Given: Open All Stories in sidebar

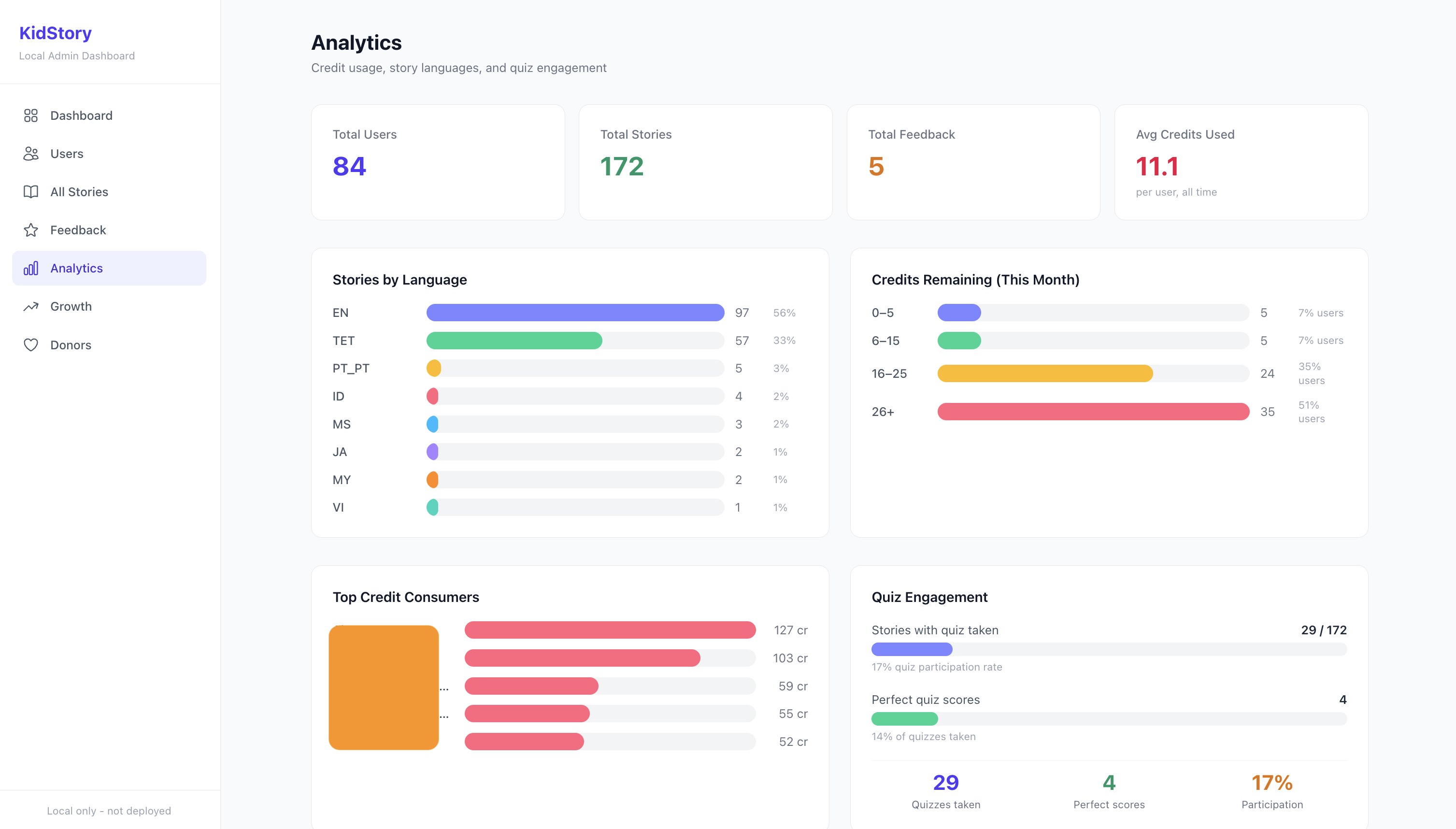Looking at the screenshot, I should coord(109,192).
